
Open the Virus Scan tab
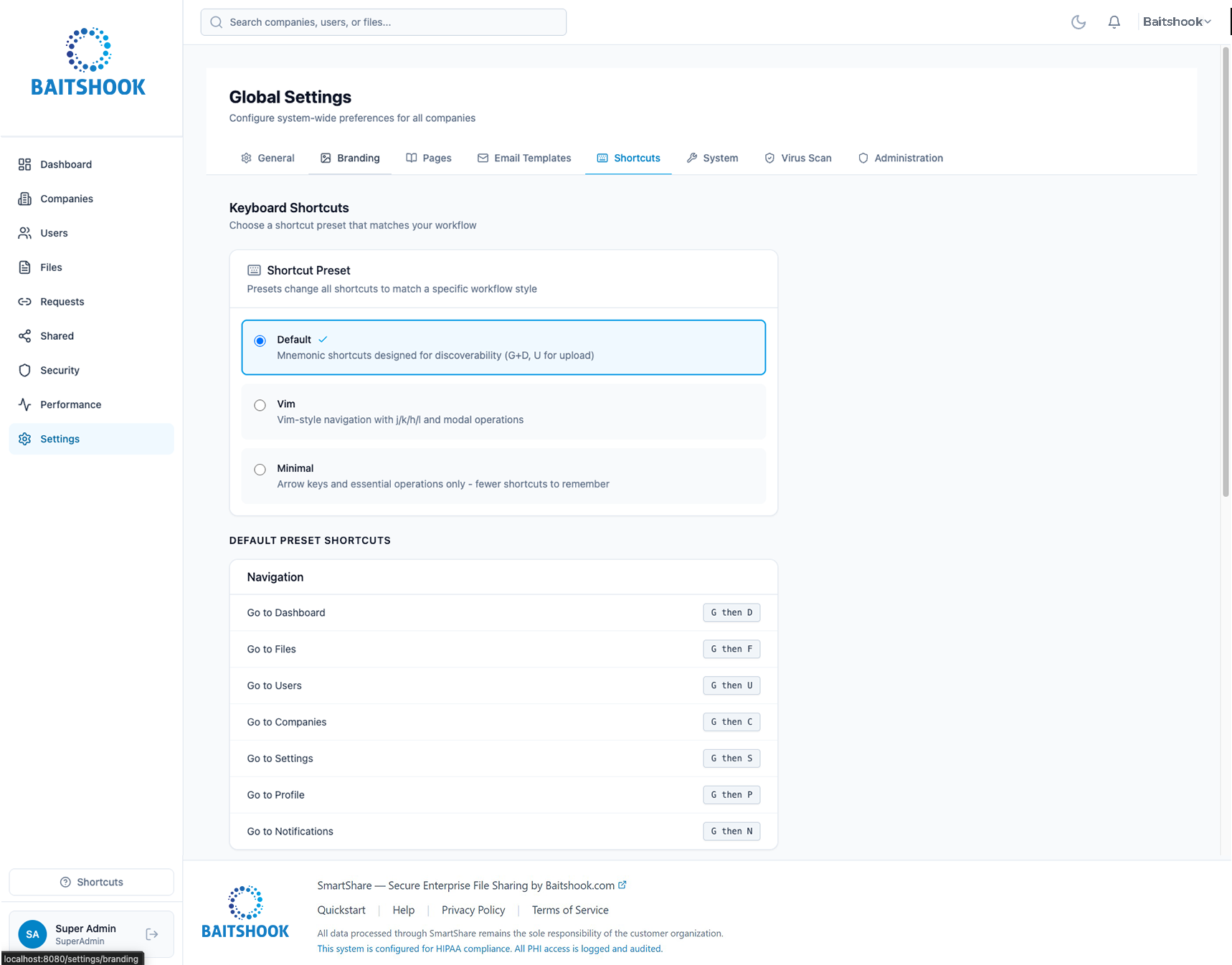pos(798,158)
